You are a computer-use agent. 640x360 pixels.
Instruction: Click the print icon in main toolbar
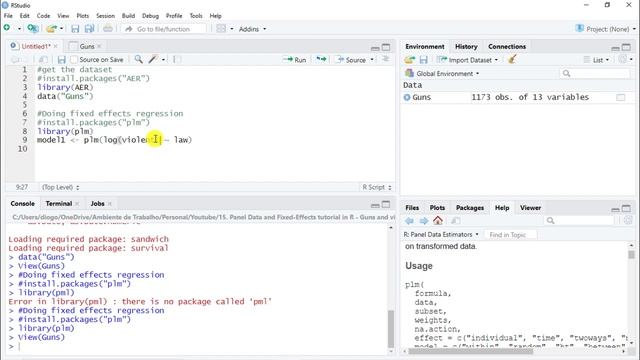pyautogui.click(x=108, y=29)
